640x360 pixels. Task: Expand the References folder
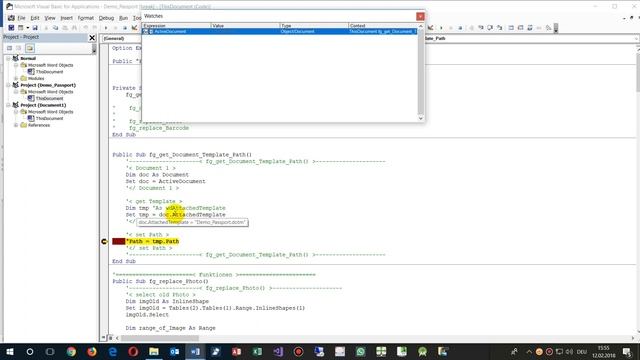[16, 125]
